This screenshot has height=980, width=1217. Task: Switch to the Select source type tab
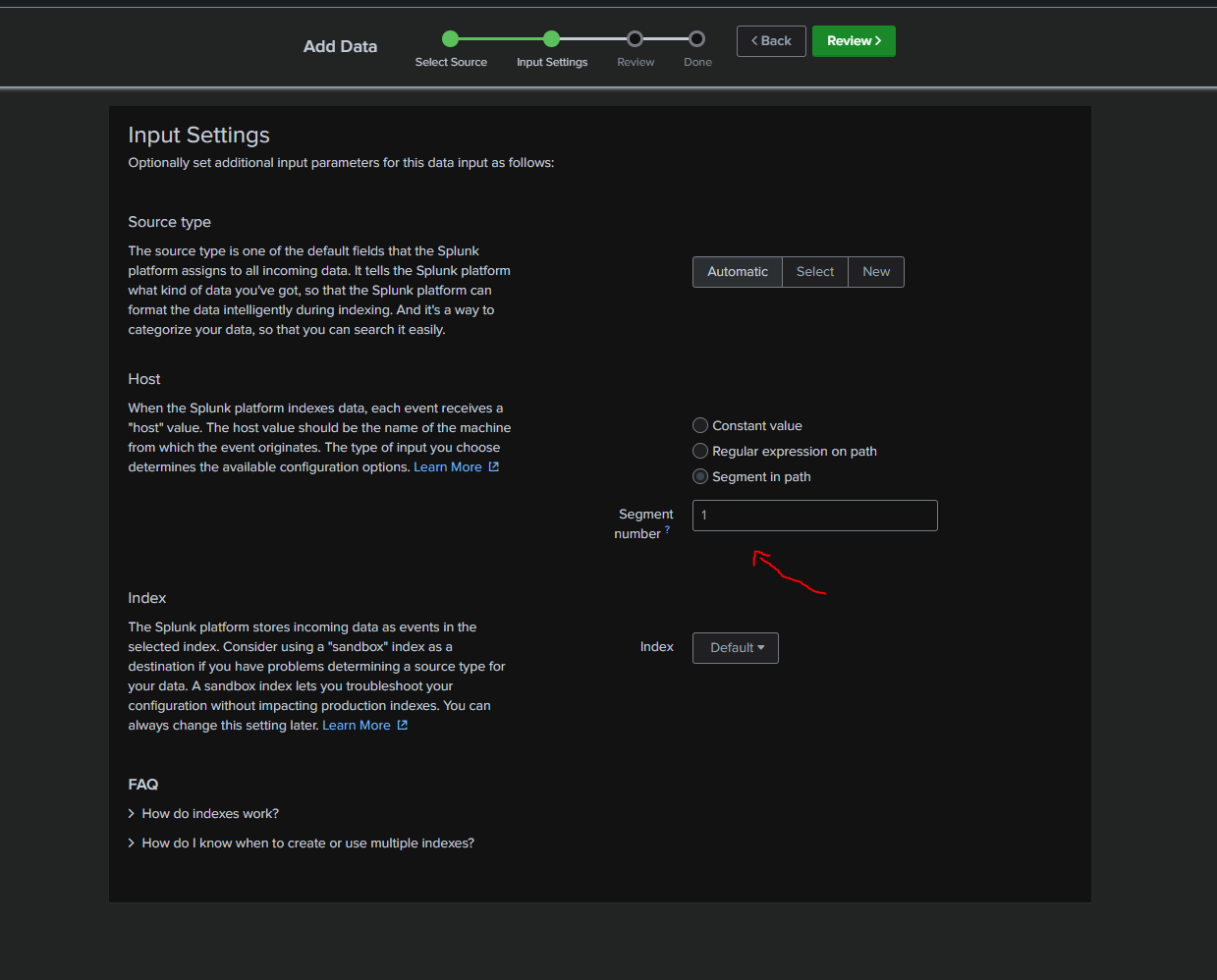click(814, 271)
